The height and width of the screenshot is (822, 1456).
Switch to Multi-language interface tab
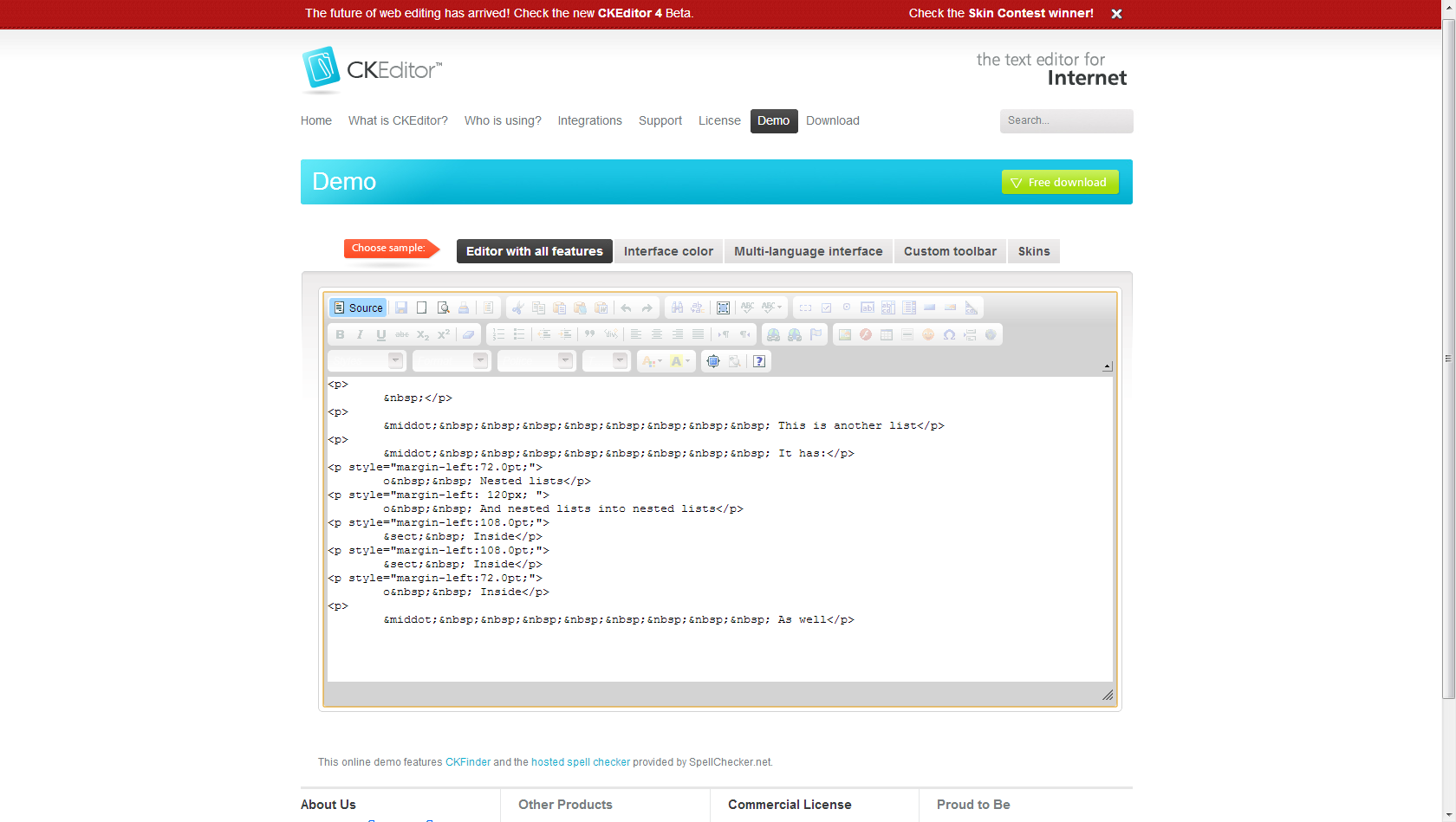tap(809, 251)
